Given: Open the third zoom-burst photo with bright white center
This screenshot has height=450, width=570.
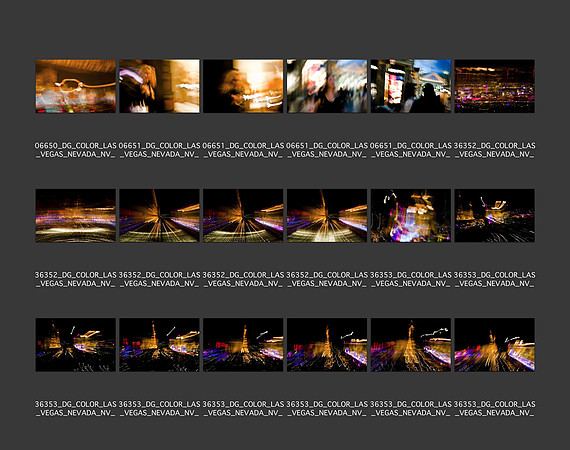Looking at the screenshot, I should coord(327,216).
